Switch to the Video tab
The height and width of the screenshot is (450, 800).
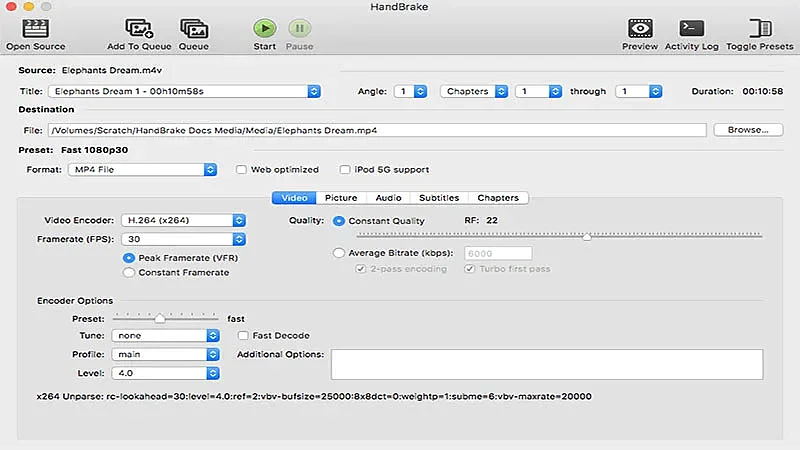294,198
